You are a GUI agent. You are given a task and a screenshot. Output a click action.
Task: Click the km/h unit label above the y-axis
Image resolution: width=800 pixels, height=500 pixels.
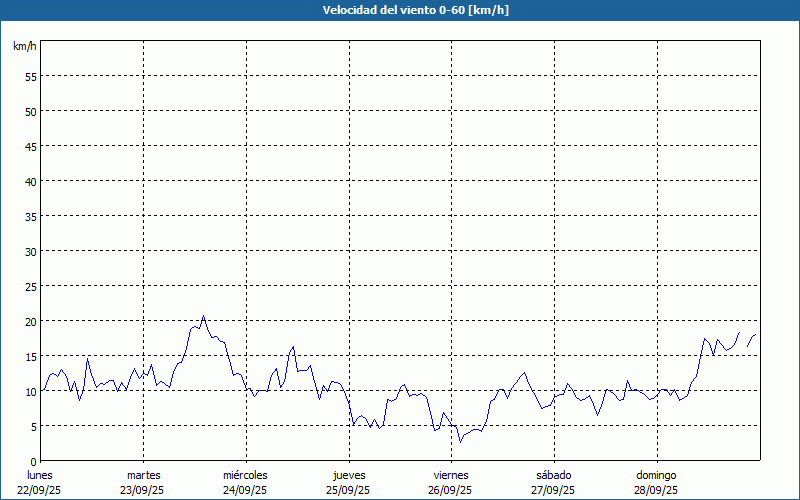tap(25, 47)
